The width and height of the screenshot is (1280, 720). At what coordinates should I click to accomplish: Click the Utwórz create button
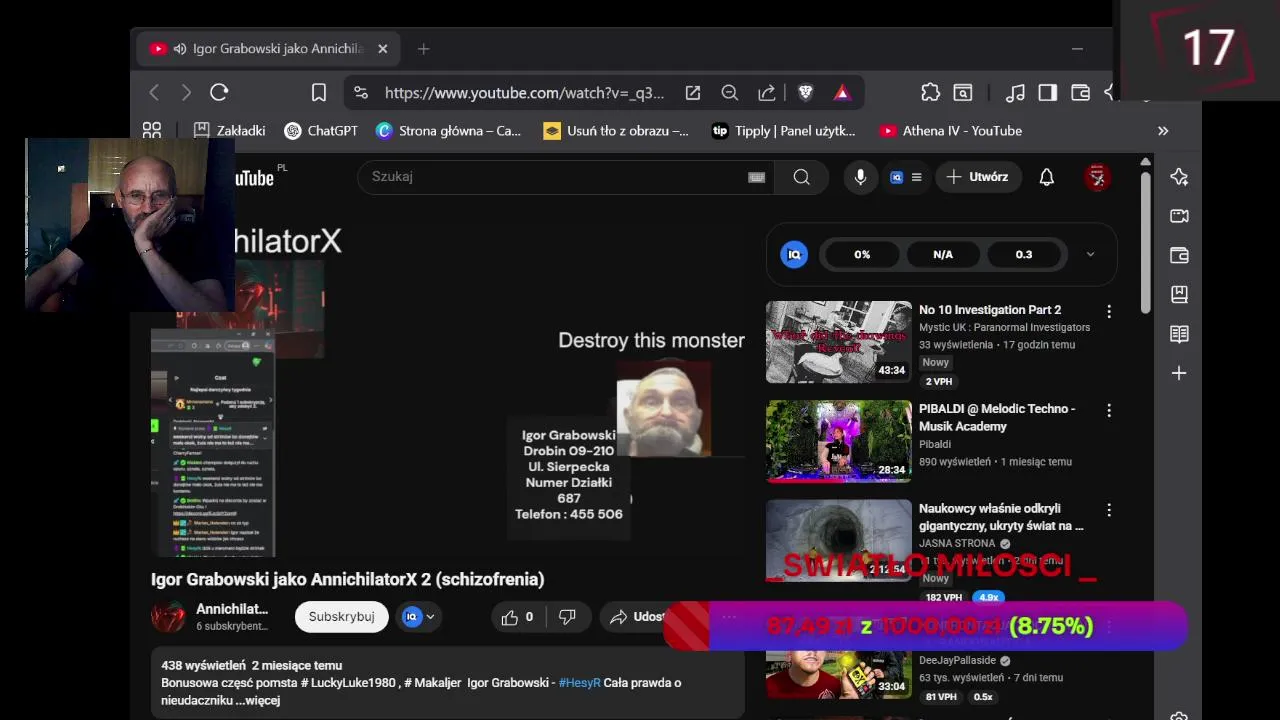978,177
